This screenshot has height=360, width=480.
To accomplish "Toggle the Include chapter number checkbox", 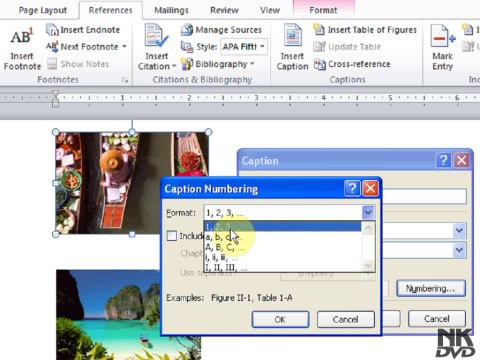I will tap(172, 236).
